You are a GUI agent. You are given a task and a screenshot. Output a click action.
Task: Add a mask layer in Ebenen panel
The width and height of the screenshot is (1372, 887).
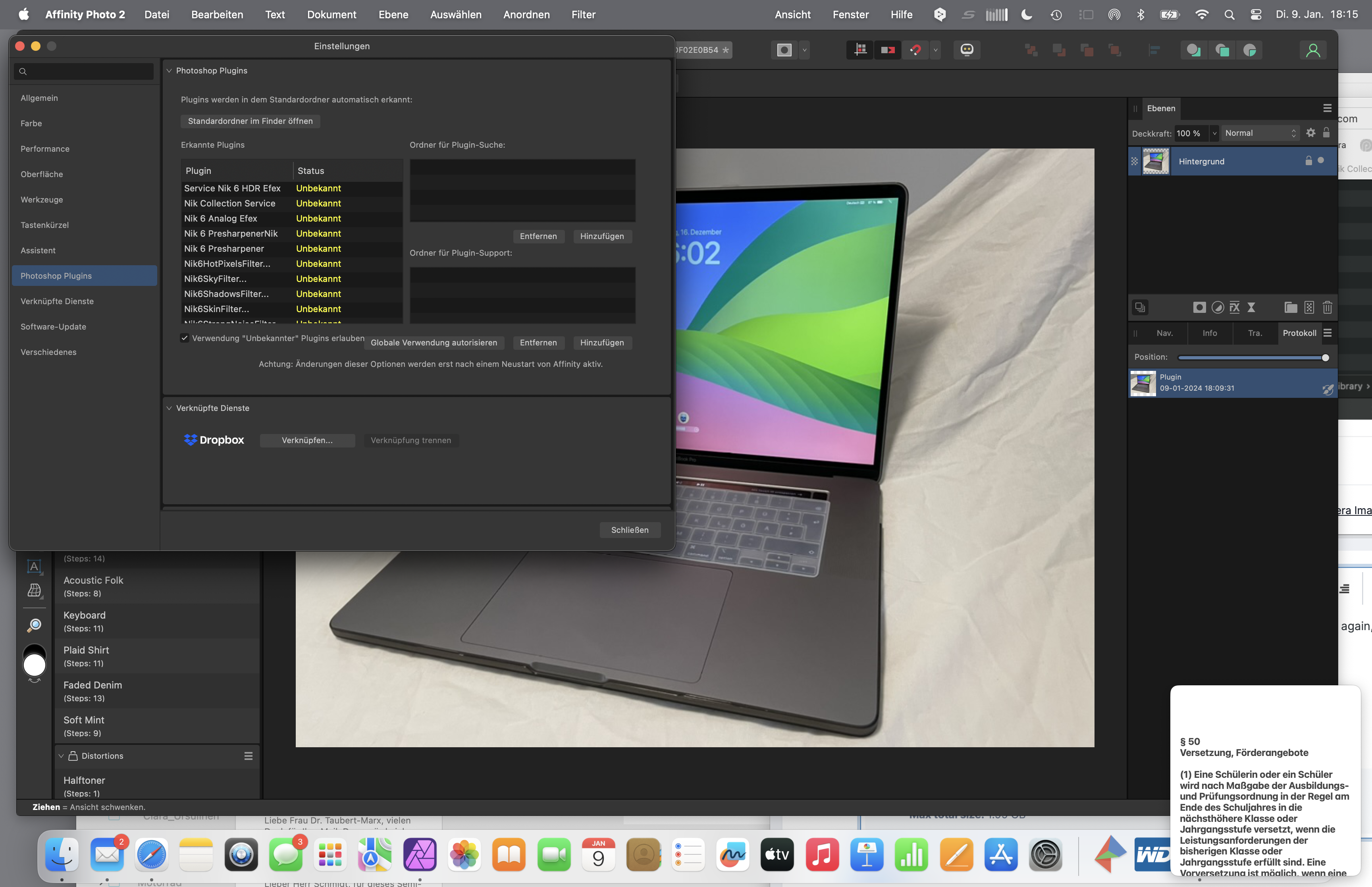click(x=1199, y=307)
